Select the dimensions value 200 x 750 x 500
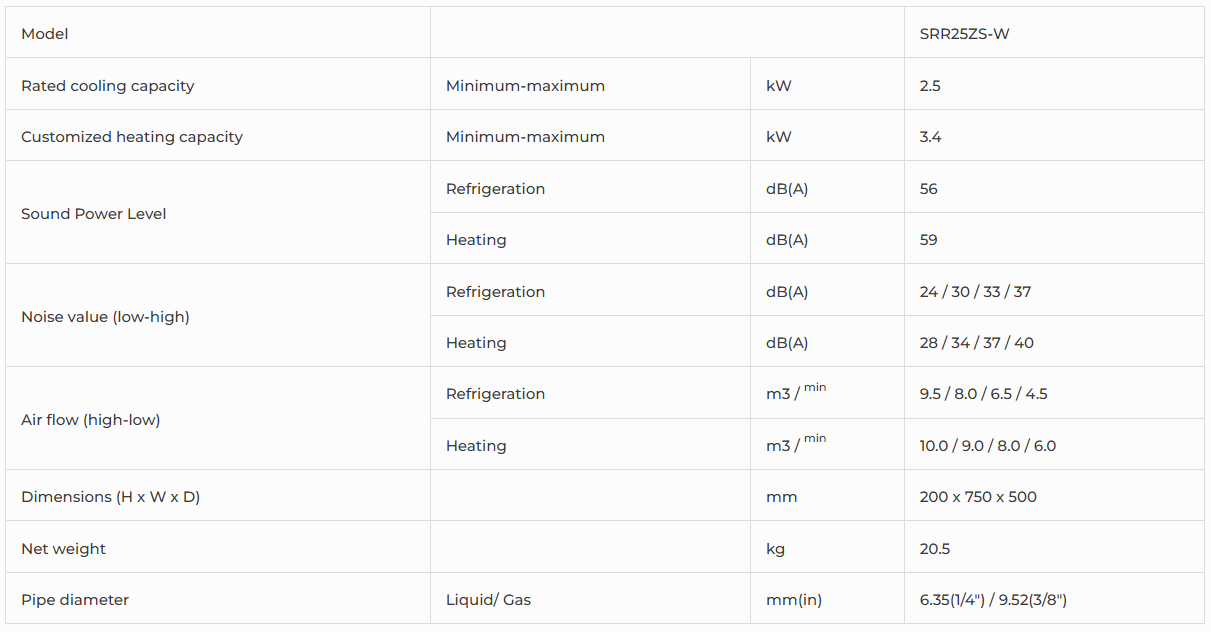The image size is (1211, 632). click(x=978, y=497)
